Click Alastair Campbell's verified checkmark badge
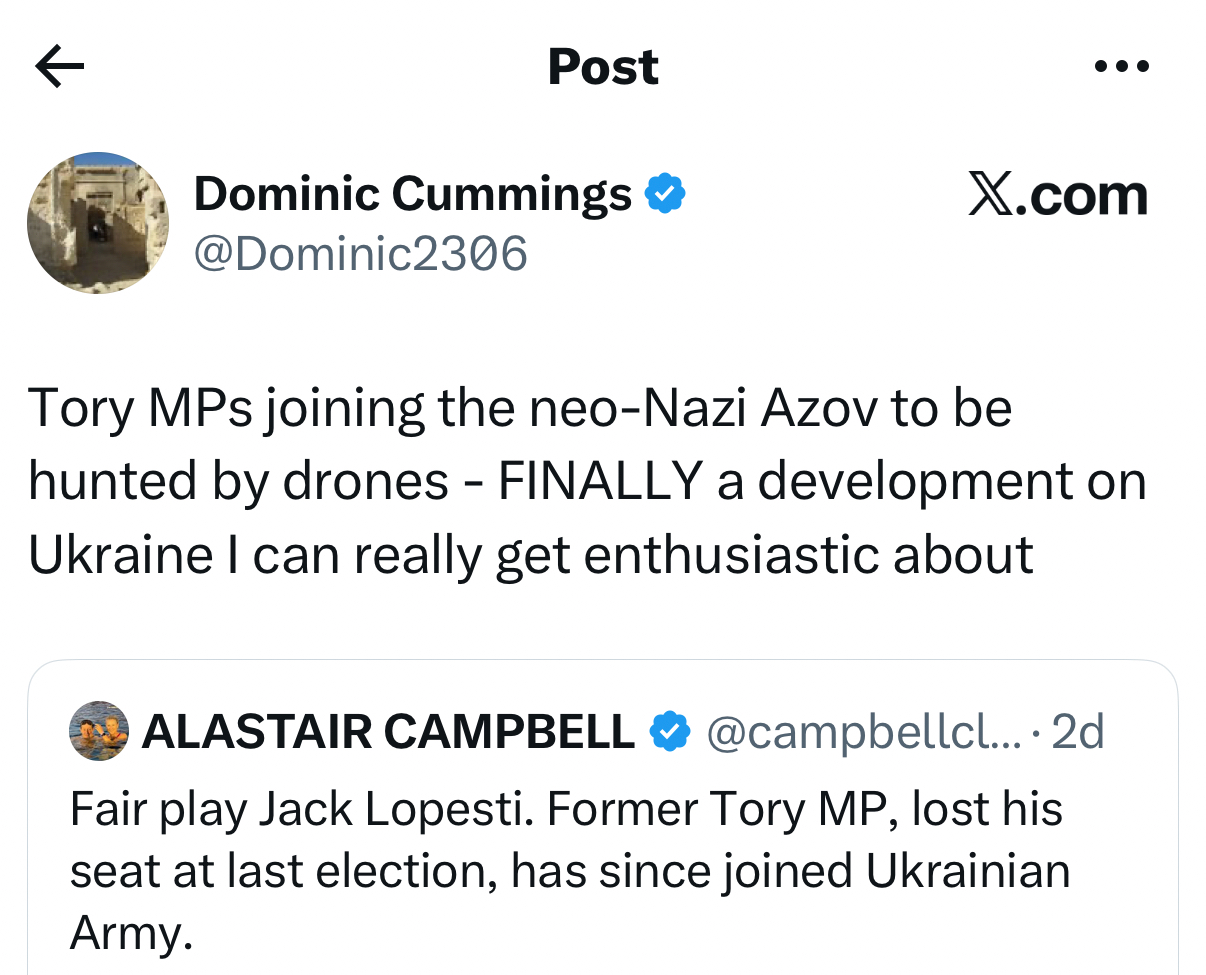This screenshot has height=975, width=1206. click(670, 732)
